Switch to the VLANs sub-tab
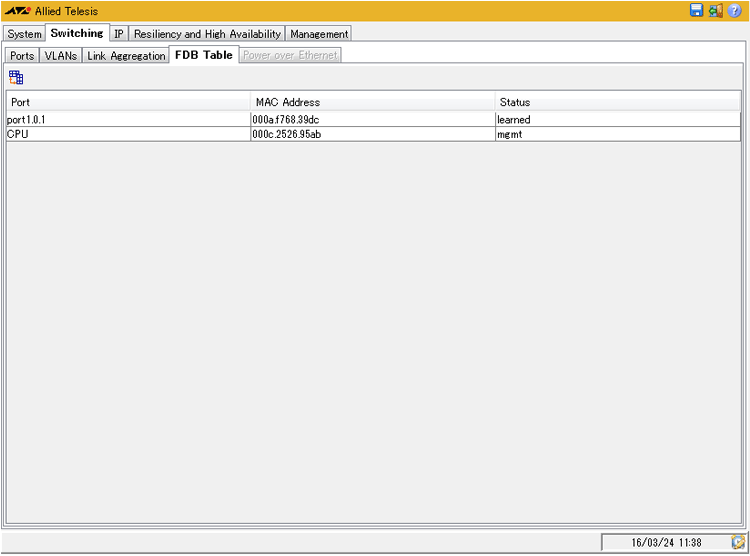Image resolution: width=750 pixels, height=556 pixels. click(x=61, y=56)
